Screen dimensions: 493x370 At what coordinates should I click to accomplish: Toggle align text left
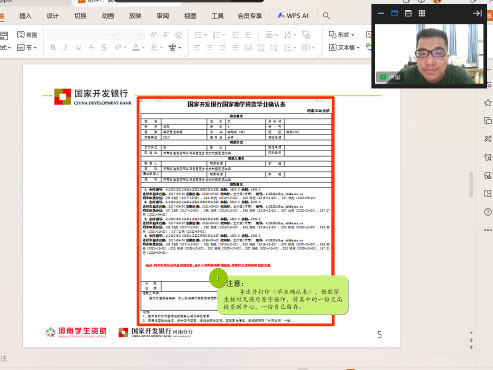197,48
